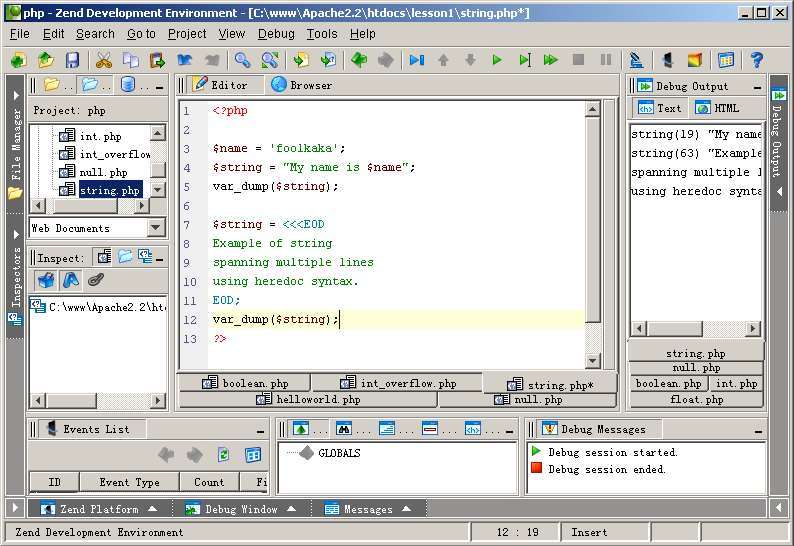Click the blue Step Over debug icon
794x546 pixels.
pos(417,60)
